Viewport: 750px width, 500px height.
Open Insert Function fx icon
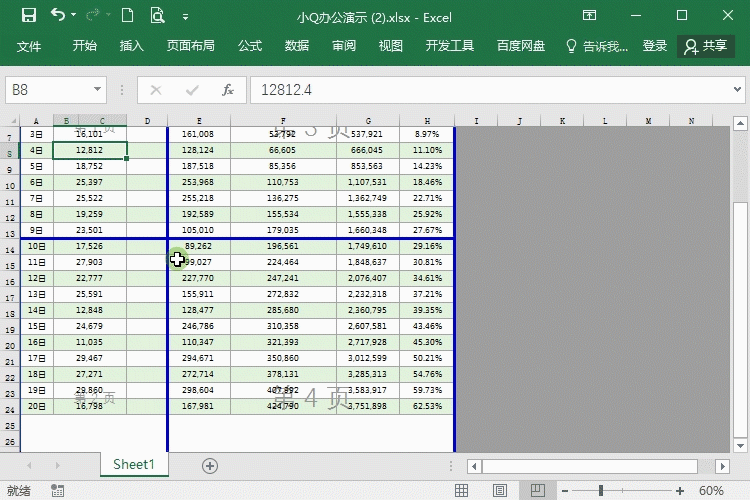228,90
